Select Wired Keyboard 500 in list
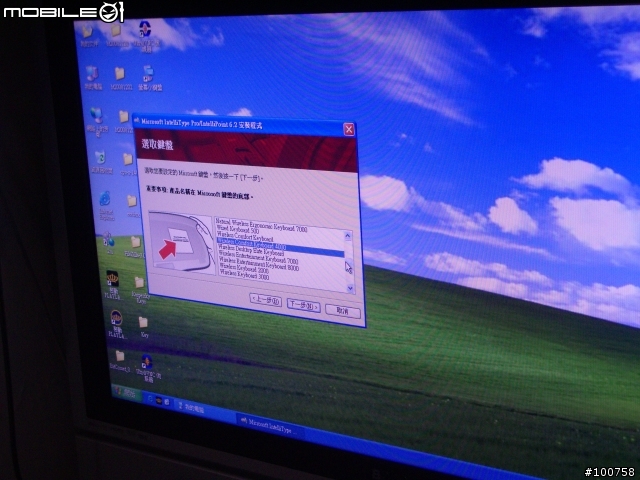The image size is (640, 480). 238,230
